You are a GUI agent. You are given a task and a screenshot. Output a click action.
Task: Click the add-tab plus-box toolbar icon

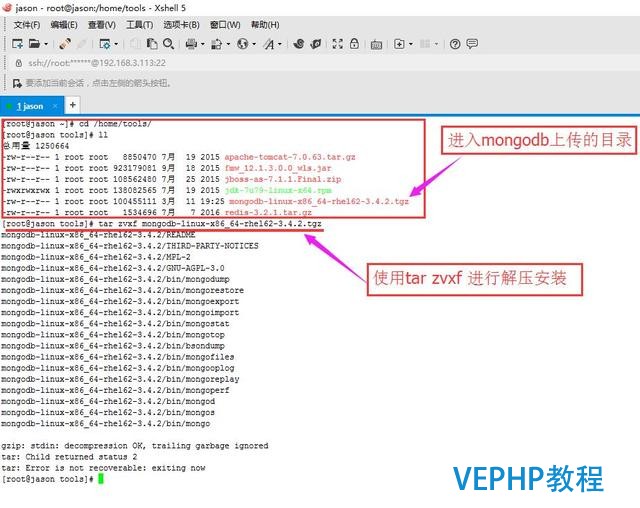399,44
